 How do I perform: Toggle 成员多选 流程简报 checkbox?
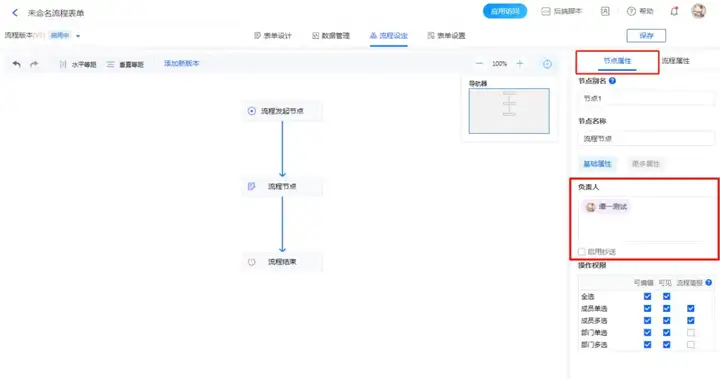(x=691, y=320)
